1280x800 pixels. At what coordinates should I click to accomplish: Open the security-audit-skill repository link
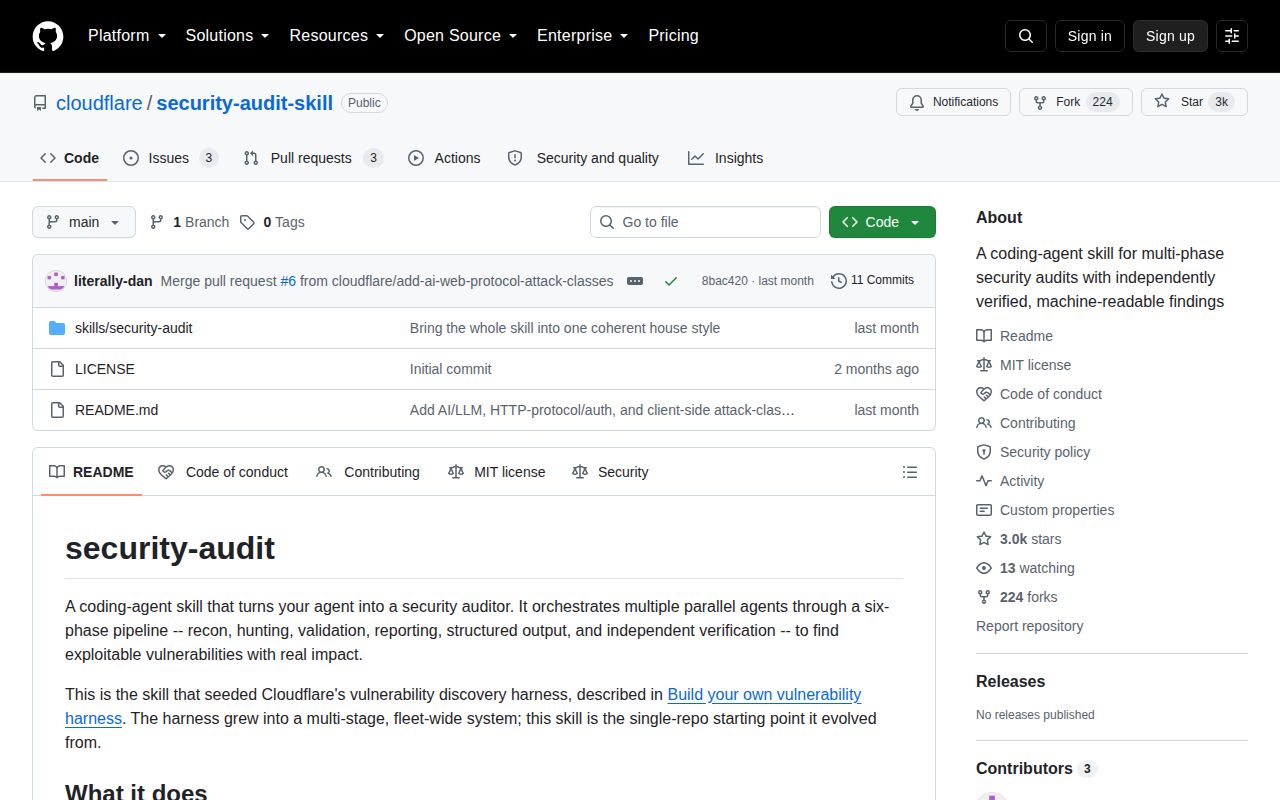(244, 102)
